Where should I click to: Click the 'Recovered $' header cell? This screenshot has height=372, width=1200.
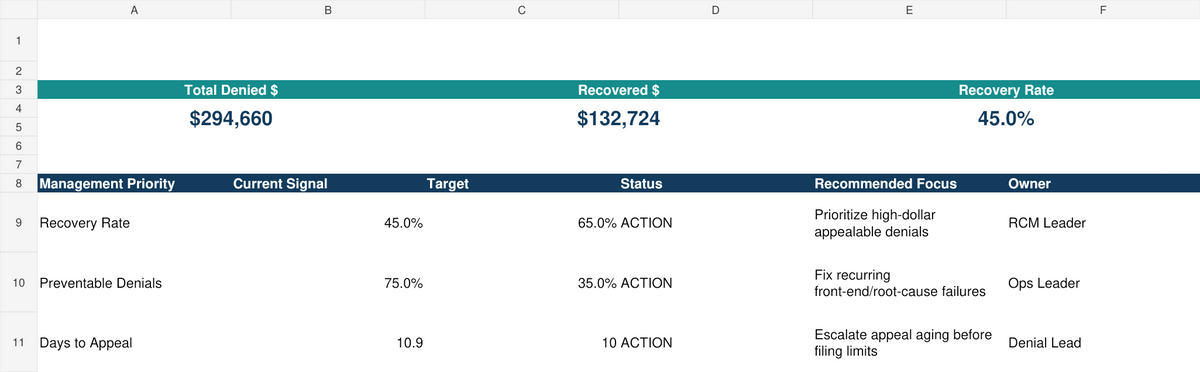tap(618, 90)
